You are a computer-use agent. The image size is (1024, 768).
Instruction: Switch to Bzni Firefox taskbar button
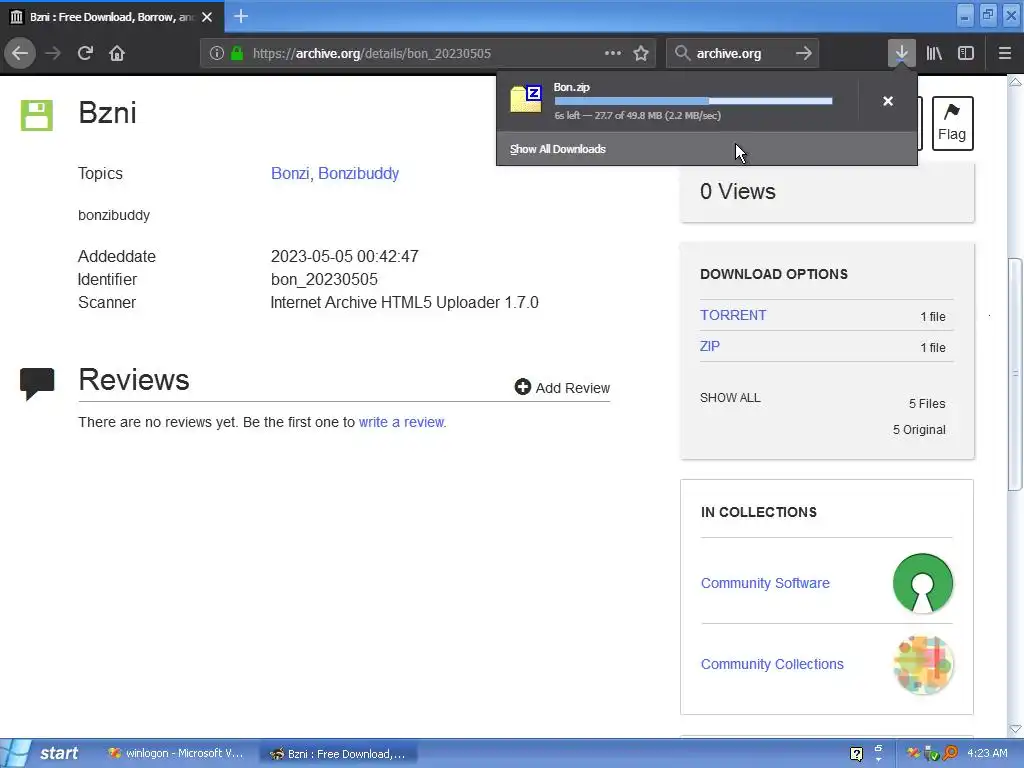tap(338, 754)
